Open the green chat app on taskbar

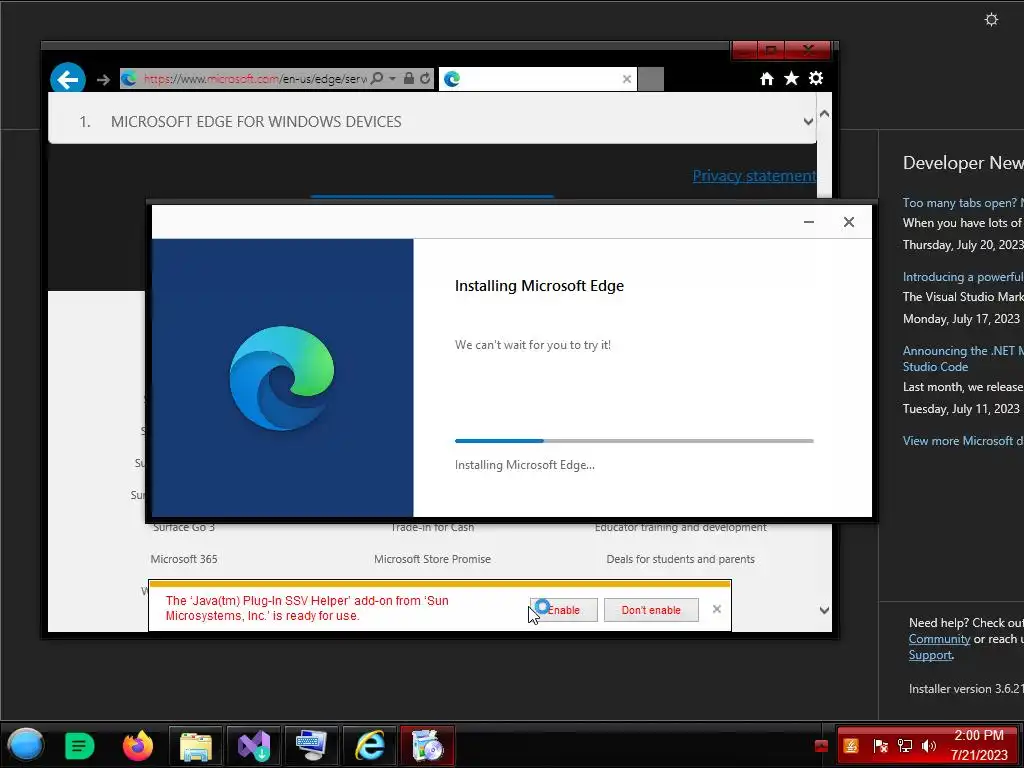[x=80, y=746]
